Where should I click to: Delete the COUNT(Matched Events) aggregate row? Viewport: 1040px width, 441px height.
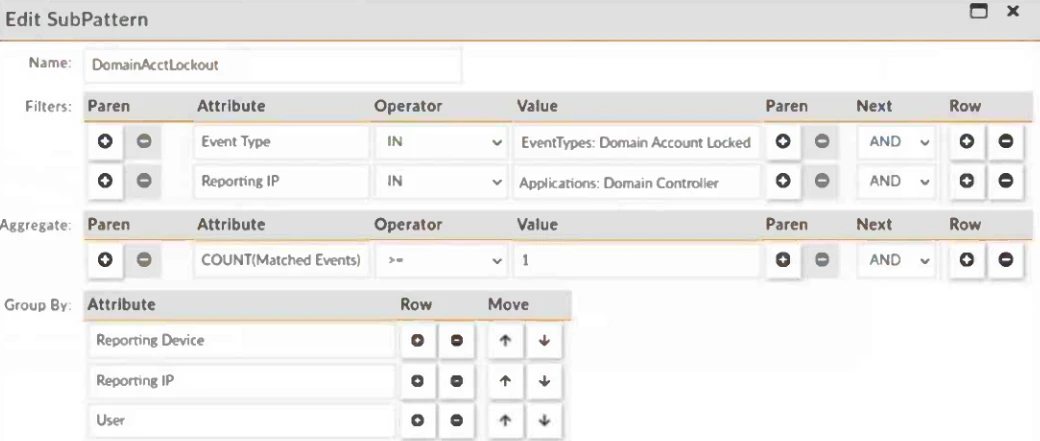tap(1005, 262)
